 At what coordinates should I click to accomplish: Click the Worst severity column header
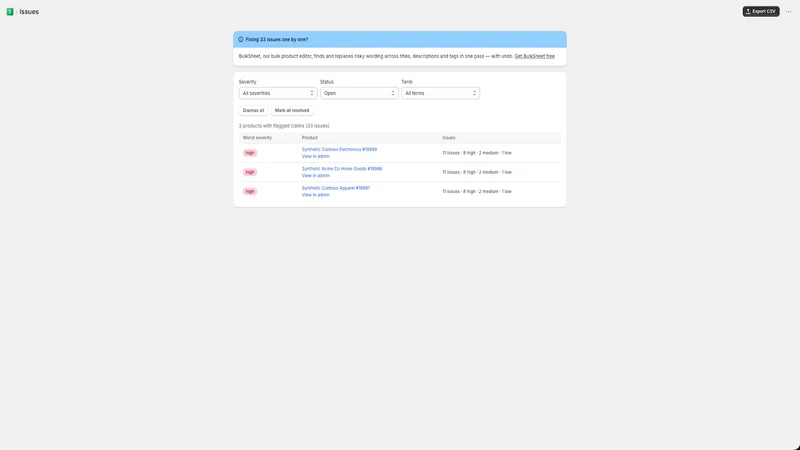pos(257,138)
